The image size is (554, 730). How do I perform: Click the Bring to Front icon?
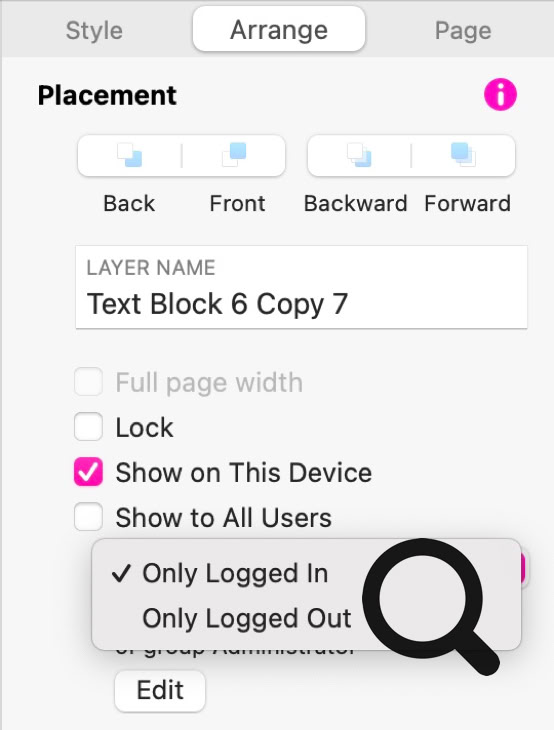tap(234, 155)
